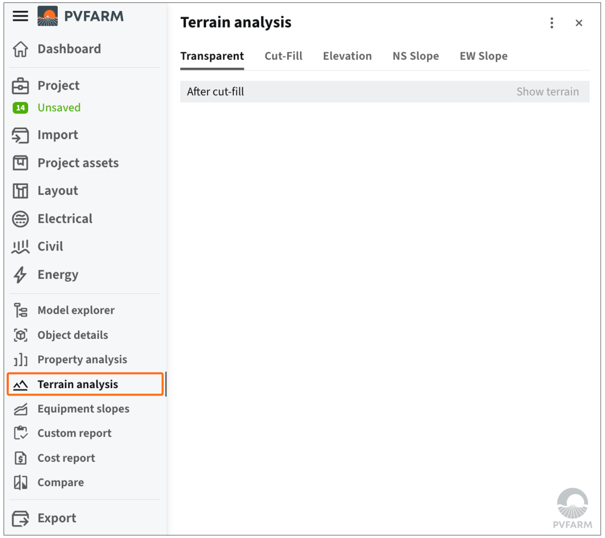This screenshot has width=605, height=538.
Task: Open the Export icon at bottom
Action: tap(20, 518)
